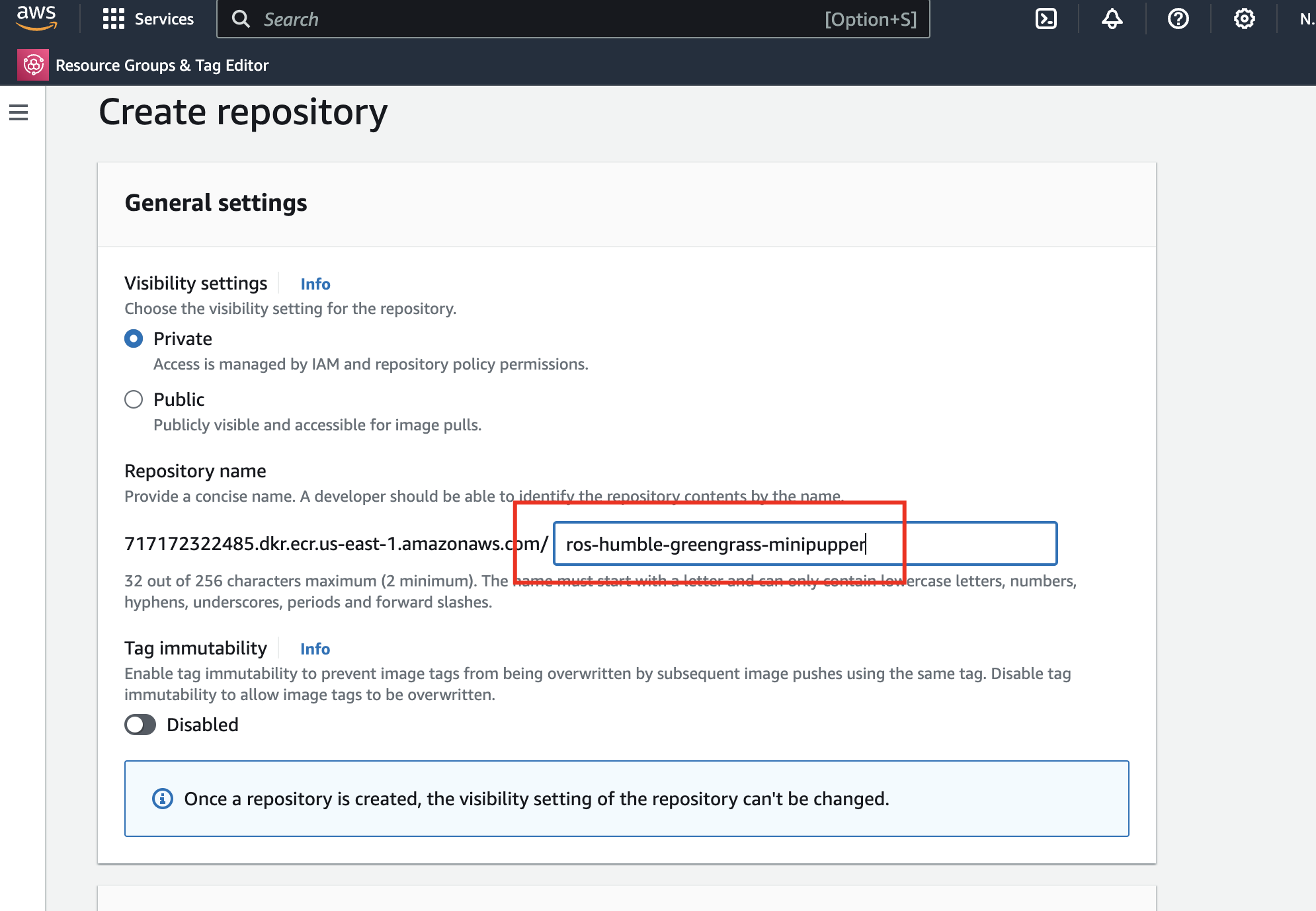Open the notifications bell

pyautogui.click(x=1112, y=19)
